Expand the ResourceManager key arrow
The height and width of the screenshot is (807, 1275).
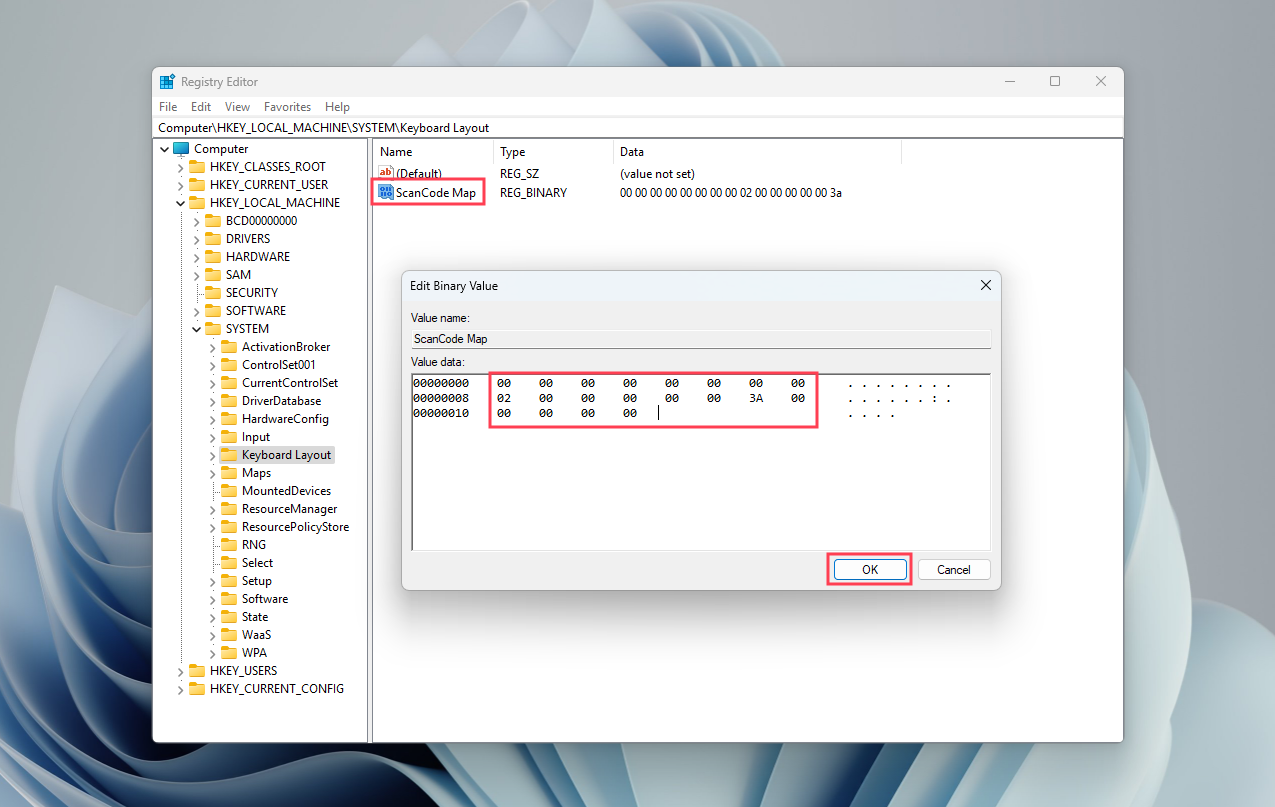pyautogui.click(x=212, y=509)
